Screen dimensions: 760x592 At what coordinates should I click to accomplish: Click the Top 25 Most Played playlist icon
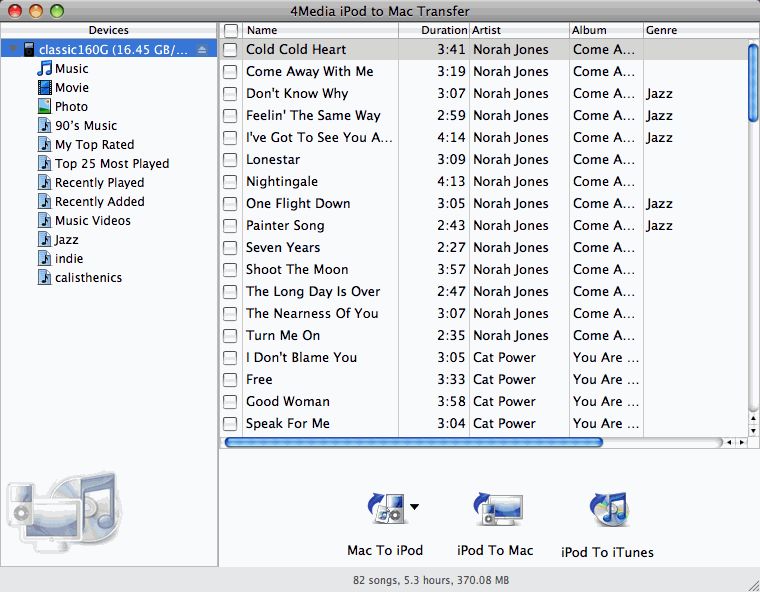(x=45, y=163)
